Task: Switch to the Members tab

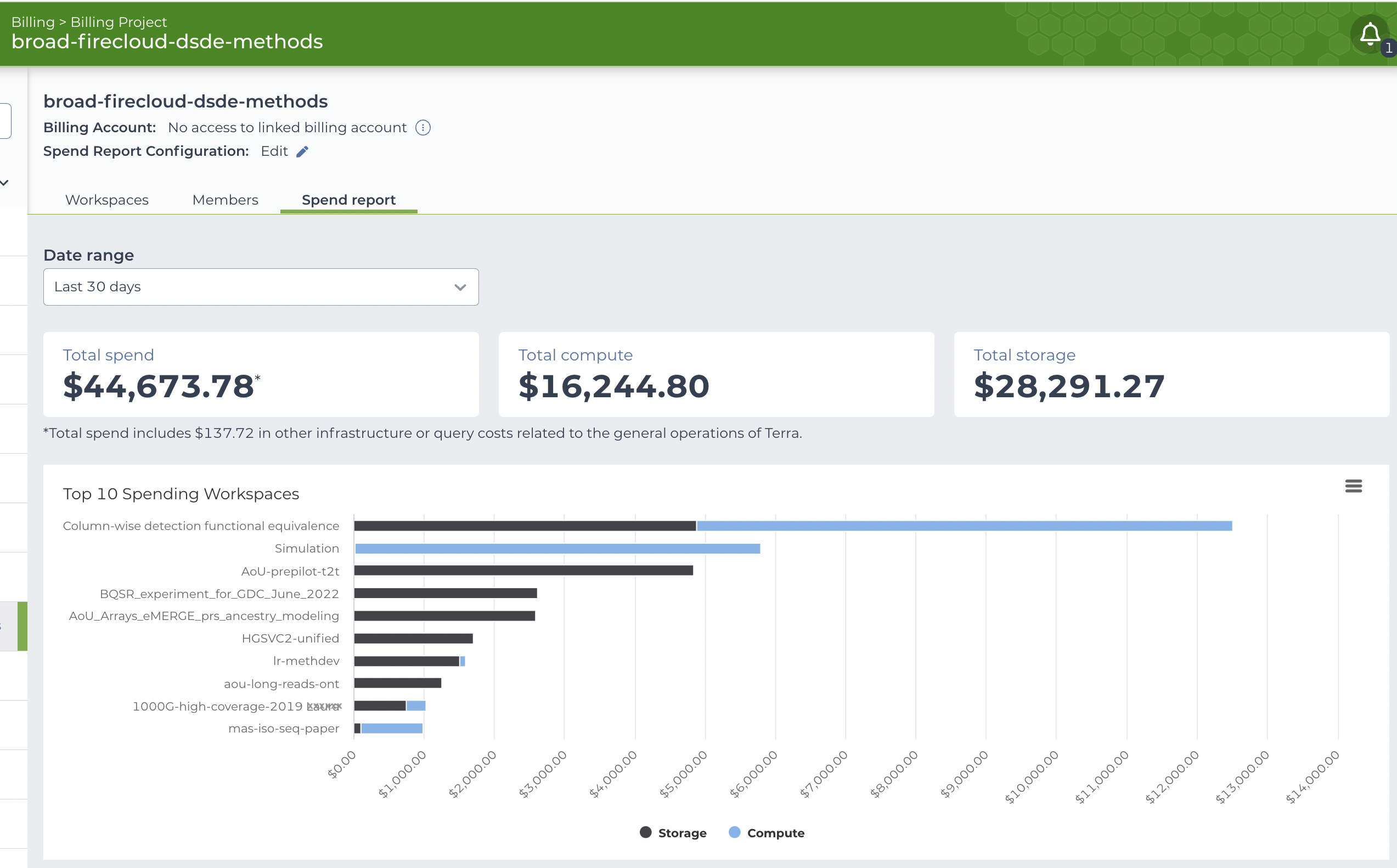Action: pyautogui.click(x=225, y=200)
